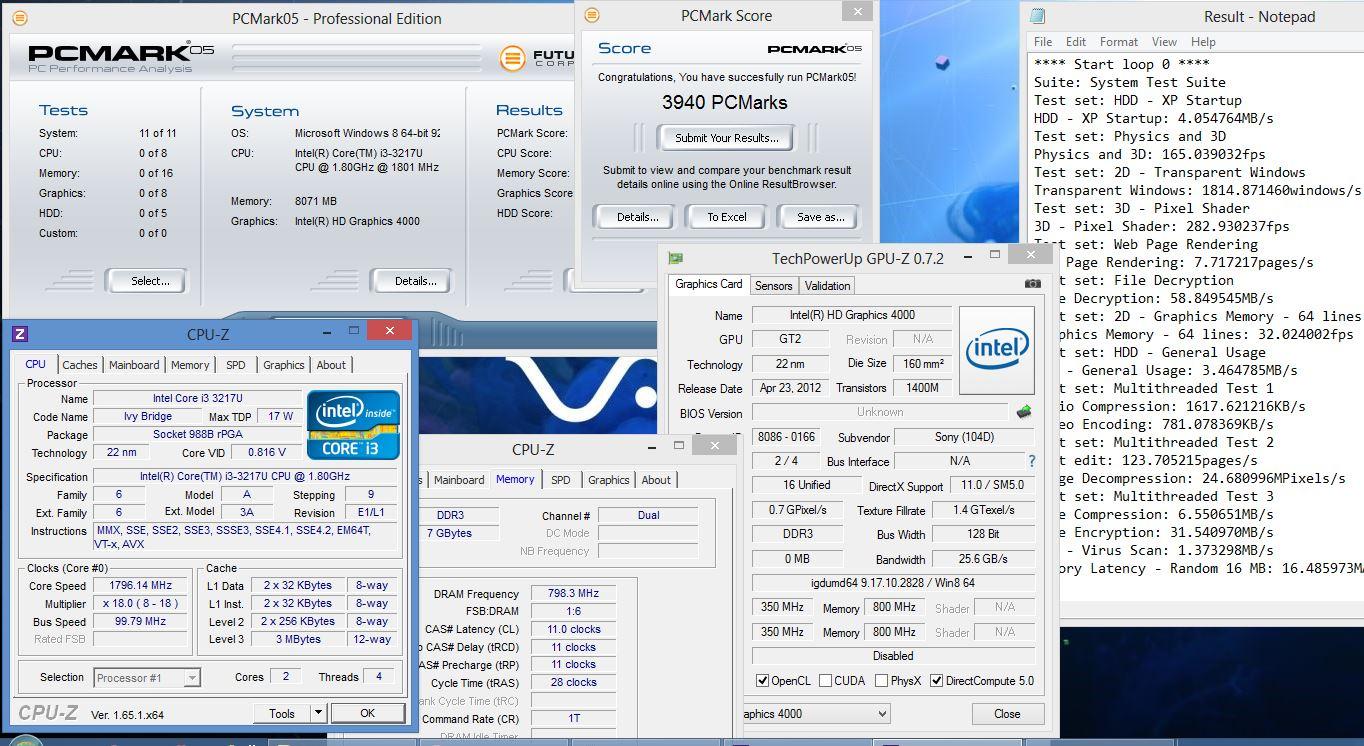The image size is (1364, 746).
Task: Open the Notepad Edit menu
Action: (x=1076, y=42)
